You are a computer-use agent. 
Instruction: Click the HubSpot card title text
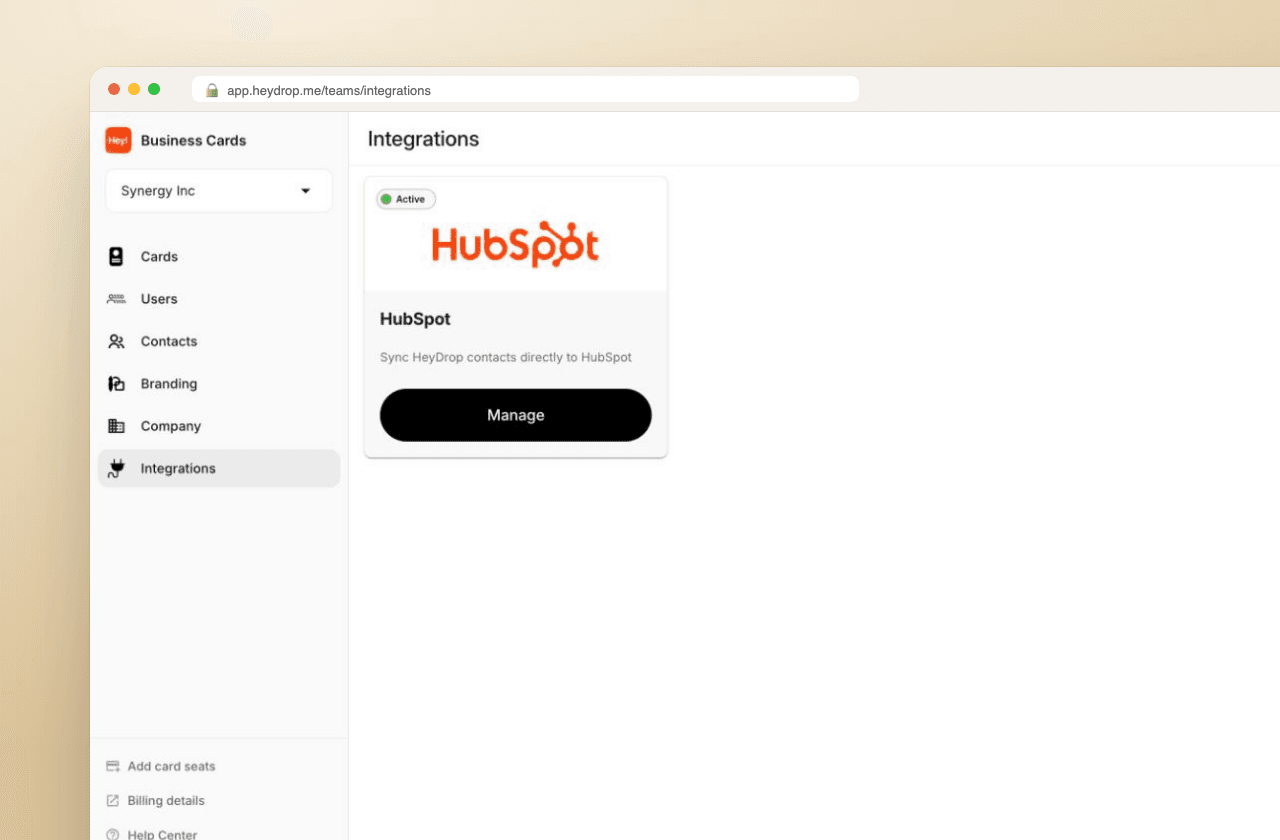415,319
